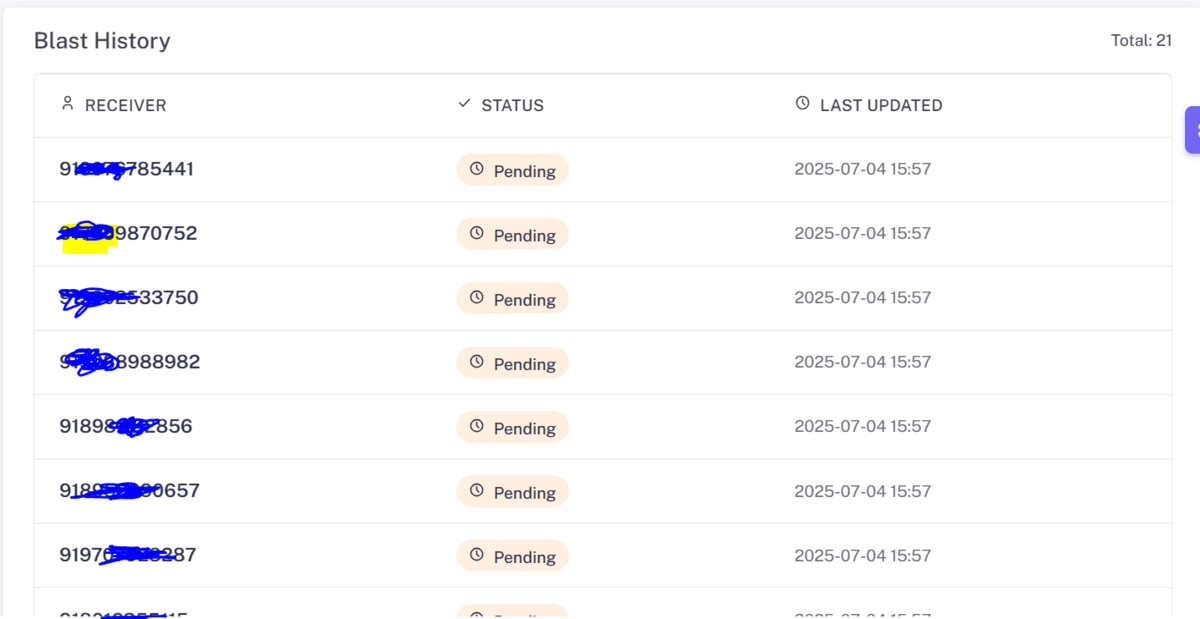This screenshot has height=619, width=1200.
Task: Select receiver number ending 8988982
Action: coord(130,362)
